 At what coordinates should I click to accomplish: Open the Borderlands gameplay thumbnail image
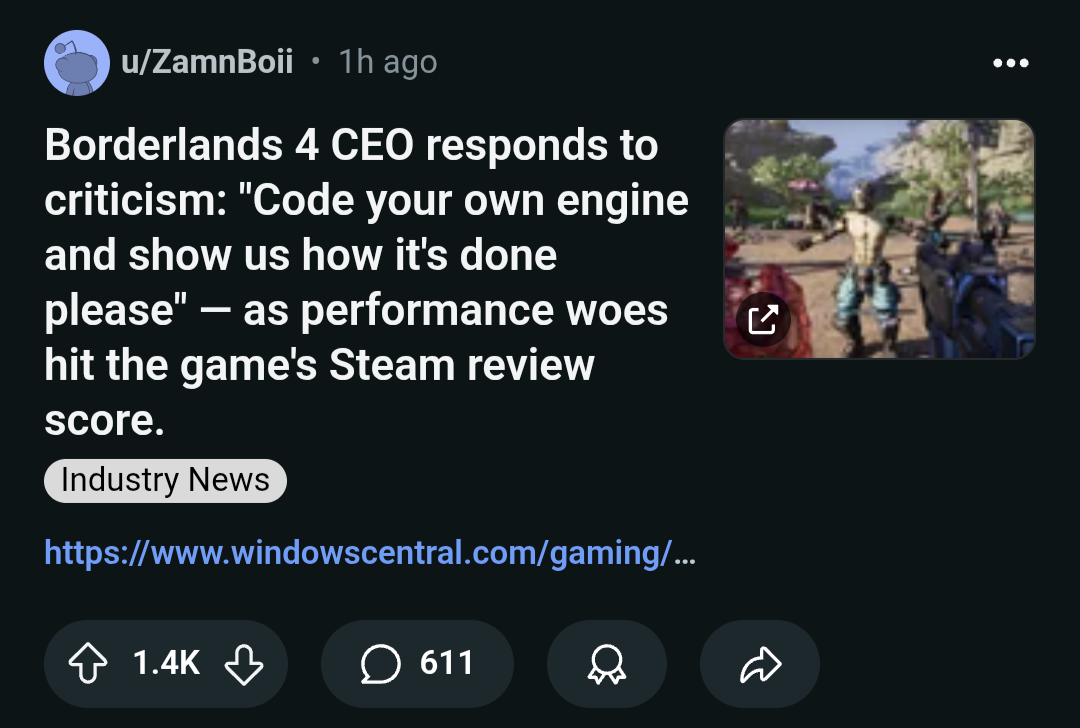tap(879, 239)
